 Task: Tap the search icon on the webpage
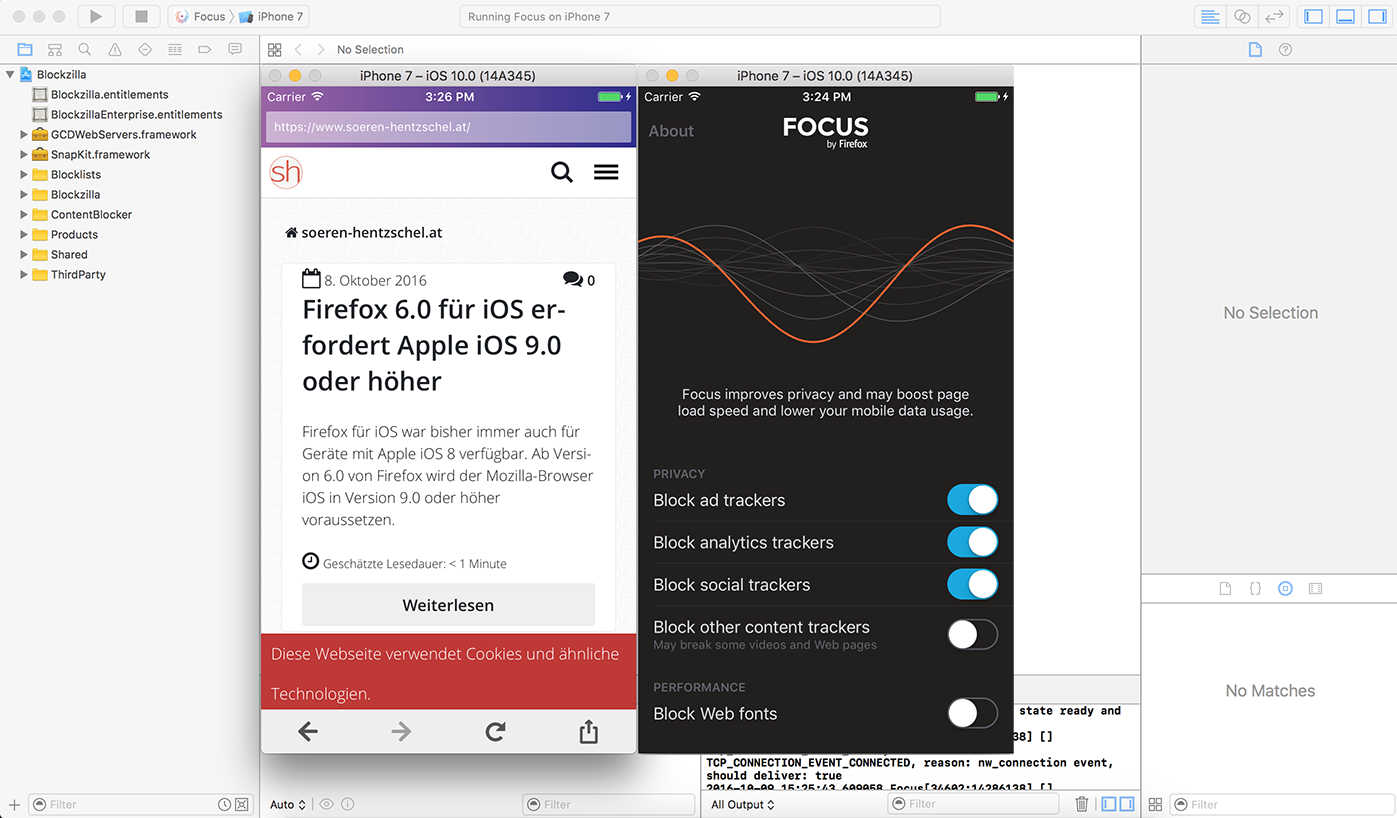562,172
